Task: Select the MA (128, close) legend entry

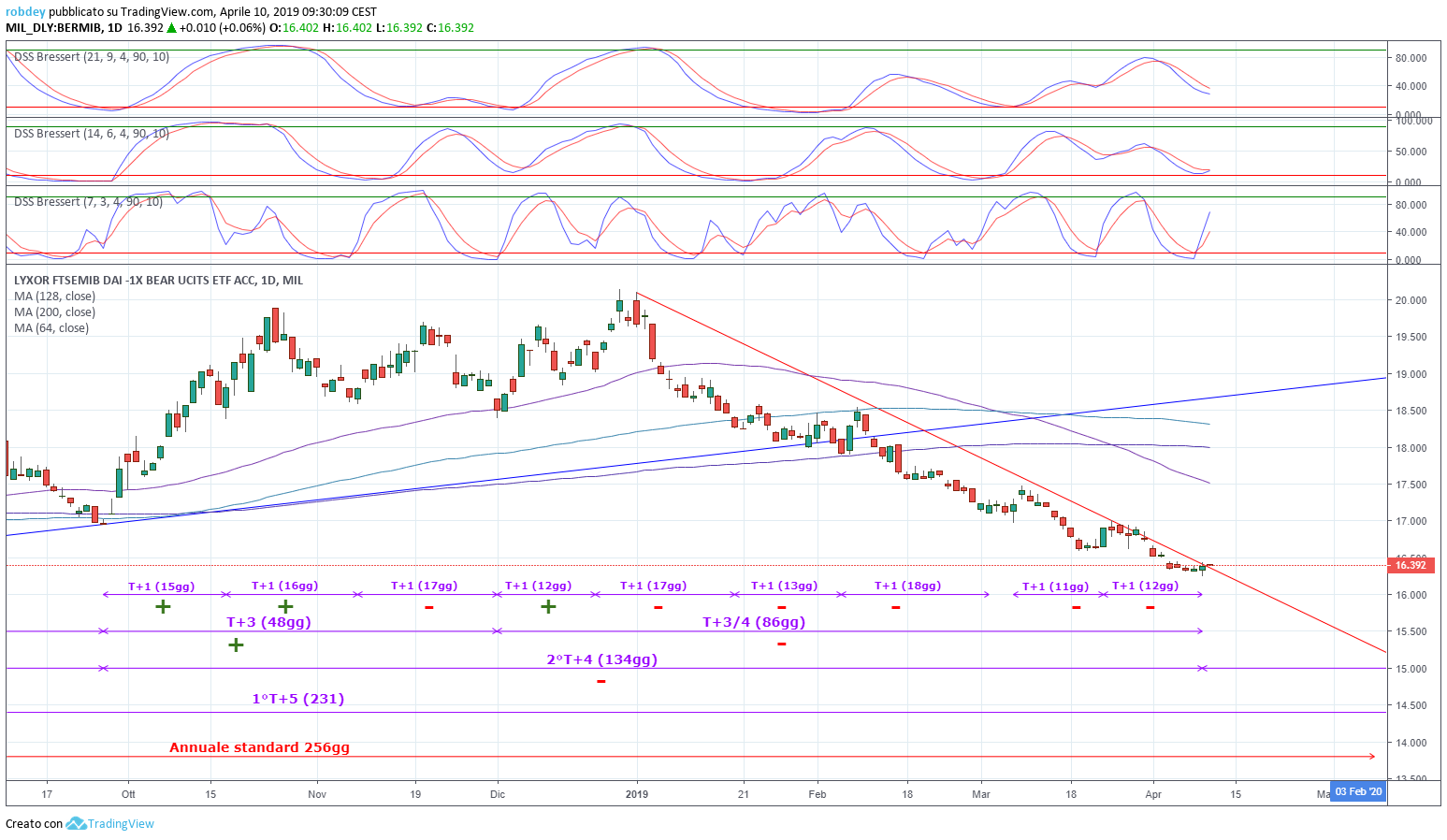Action: (x=54, y=297)
